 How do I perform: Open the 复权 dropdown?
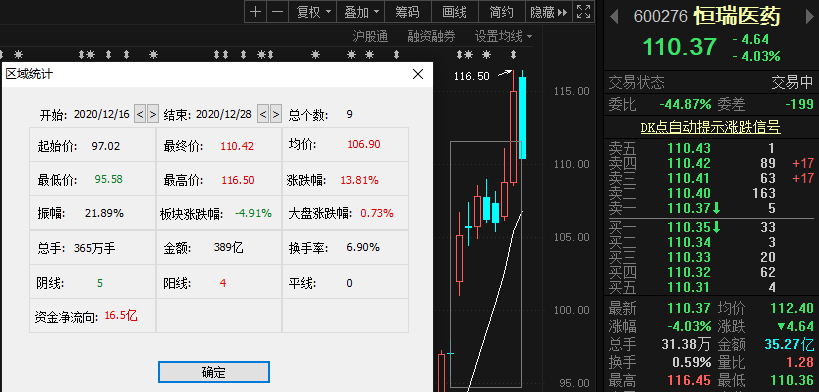coord(313,12)
